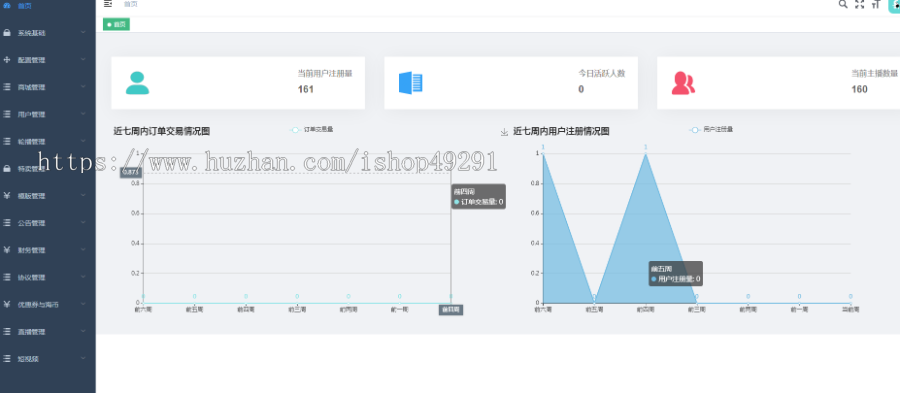900x393 pixels.
Task: Click 前一周 axis label in the registration chart
Action: tap(799, 310)
